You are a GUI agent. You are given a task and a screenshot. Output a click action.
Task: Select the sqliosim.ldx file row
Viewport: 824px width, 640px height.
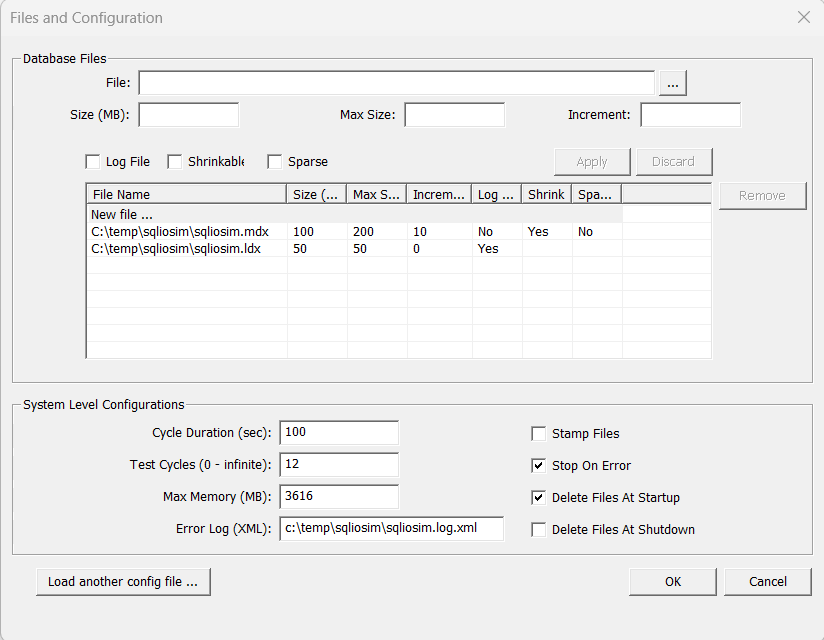[176, 249]
